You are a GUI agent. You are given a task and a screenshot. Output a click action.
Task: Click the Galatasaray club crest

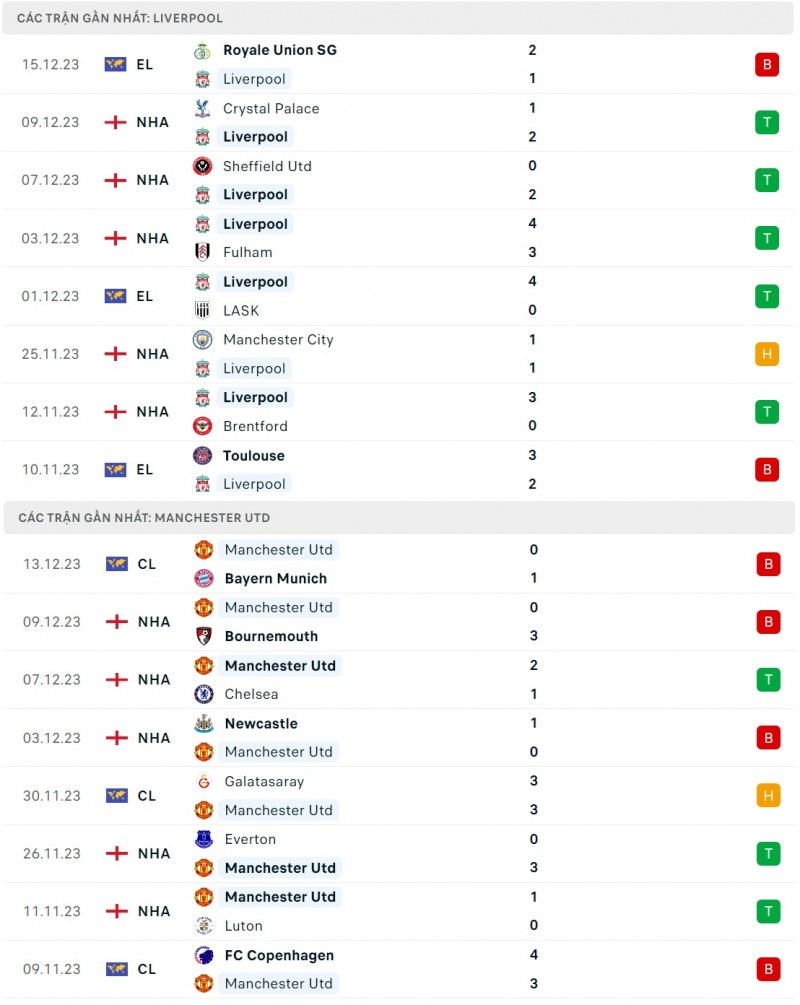[204, 782]
